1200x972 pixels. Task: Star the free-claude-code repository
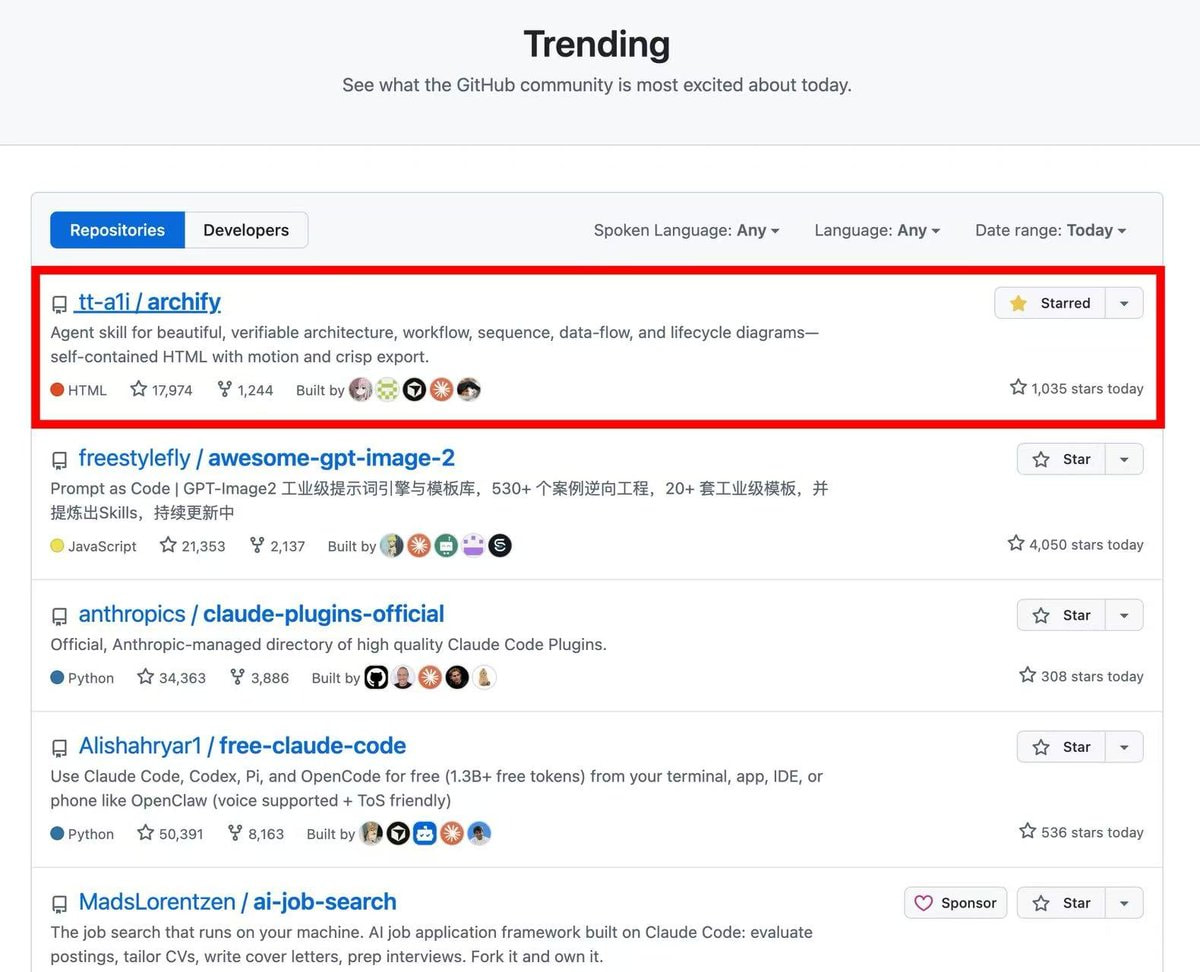pyautogui.click(x=1061, y=747)
